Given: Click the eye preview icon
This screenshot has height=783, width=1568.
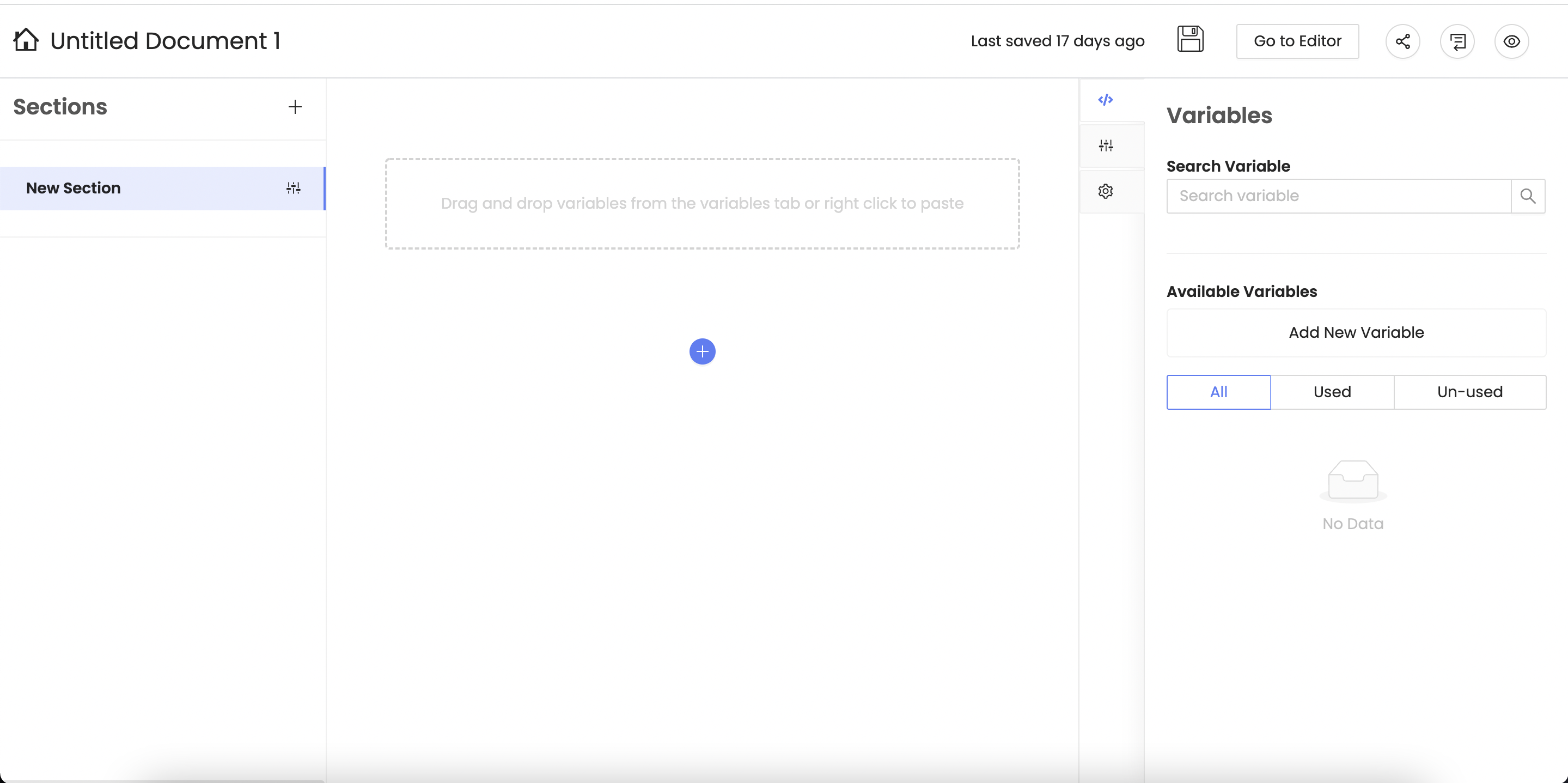Looking at the screenshot, I should coord(1511,41).
